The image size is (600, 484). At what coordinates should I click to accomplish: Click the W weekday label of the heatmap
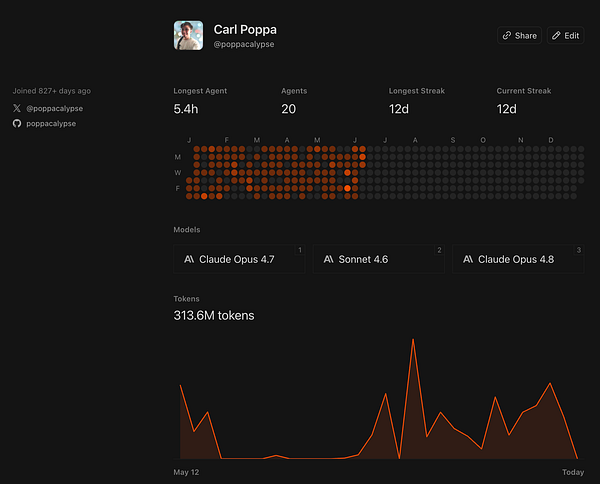[178, 173]
